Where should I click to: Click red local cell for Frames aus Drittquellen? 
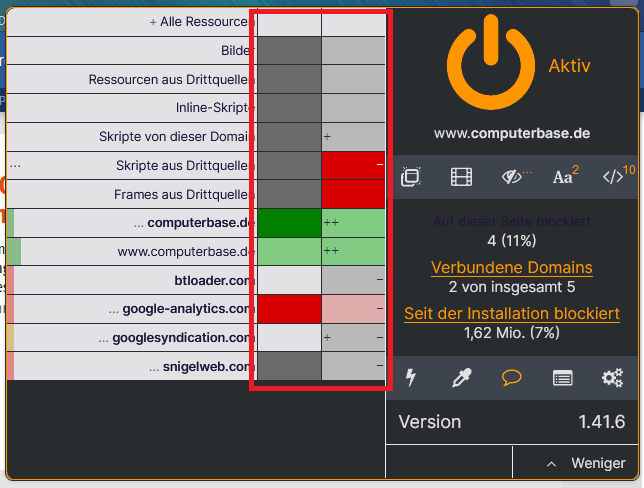[x=353, y=194]
